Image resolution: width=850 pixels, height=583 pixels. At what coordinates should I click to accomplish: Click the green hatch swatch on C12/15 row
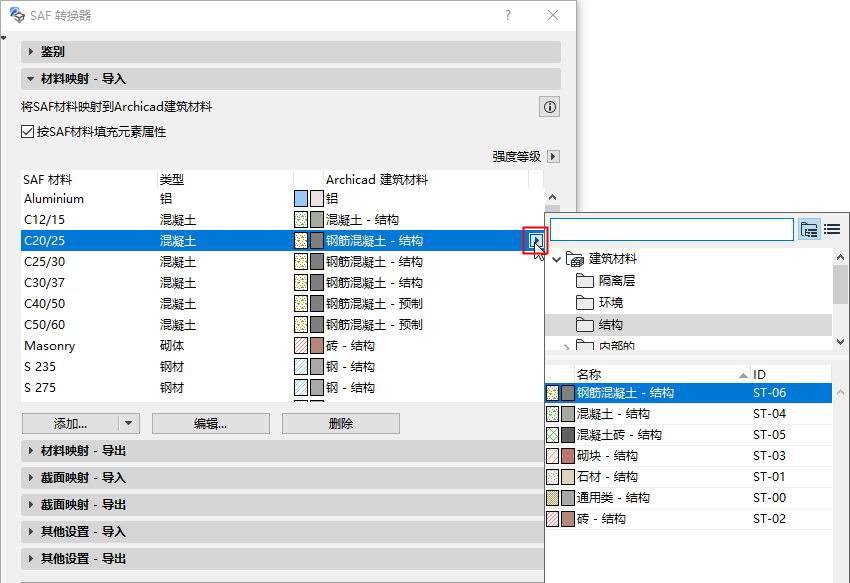click(x=301, y=220)
